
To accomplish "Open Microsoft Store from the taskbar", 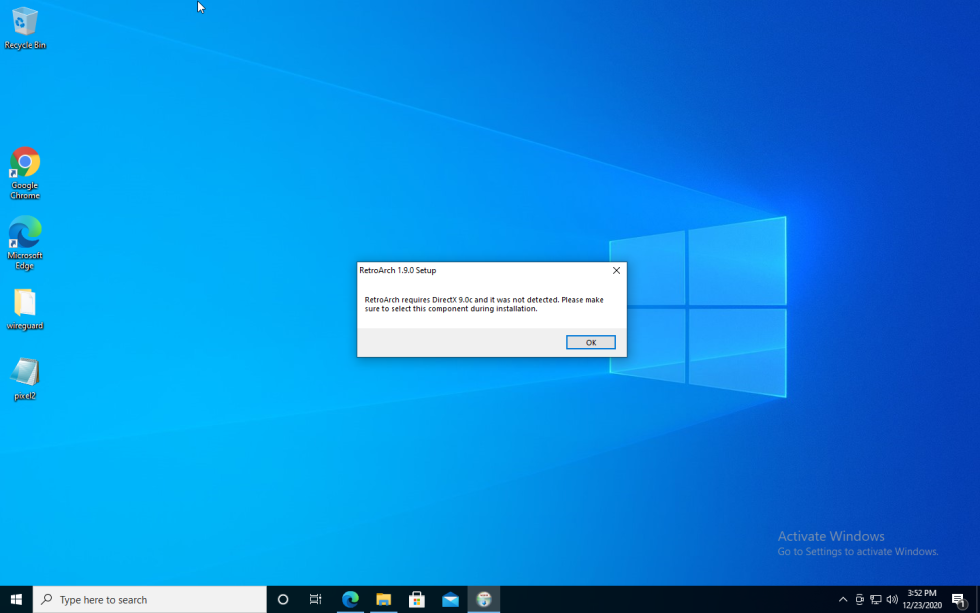I will tap(417, 599).
